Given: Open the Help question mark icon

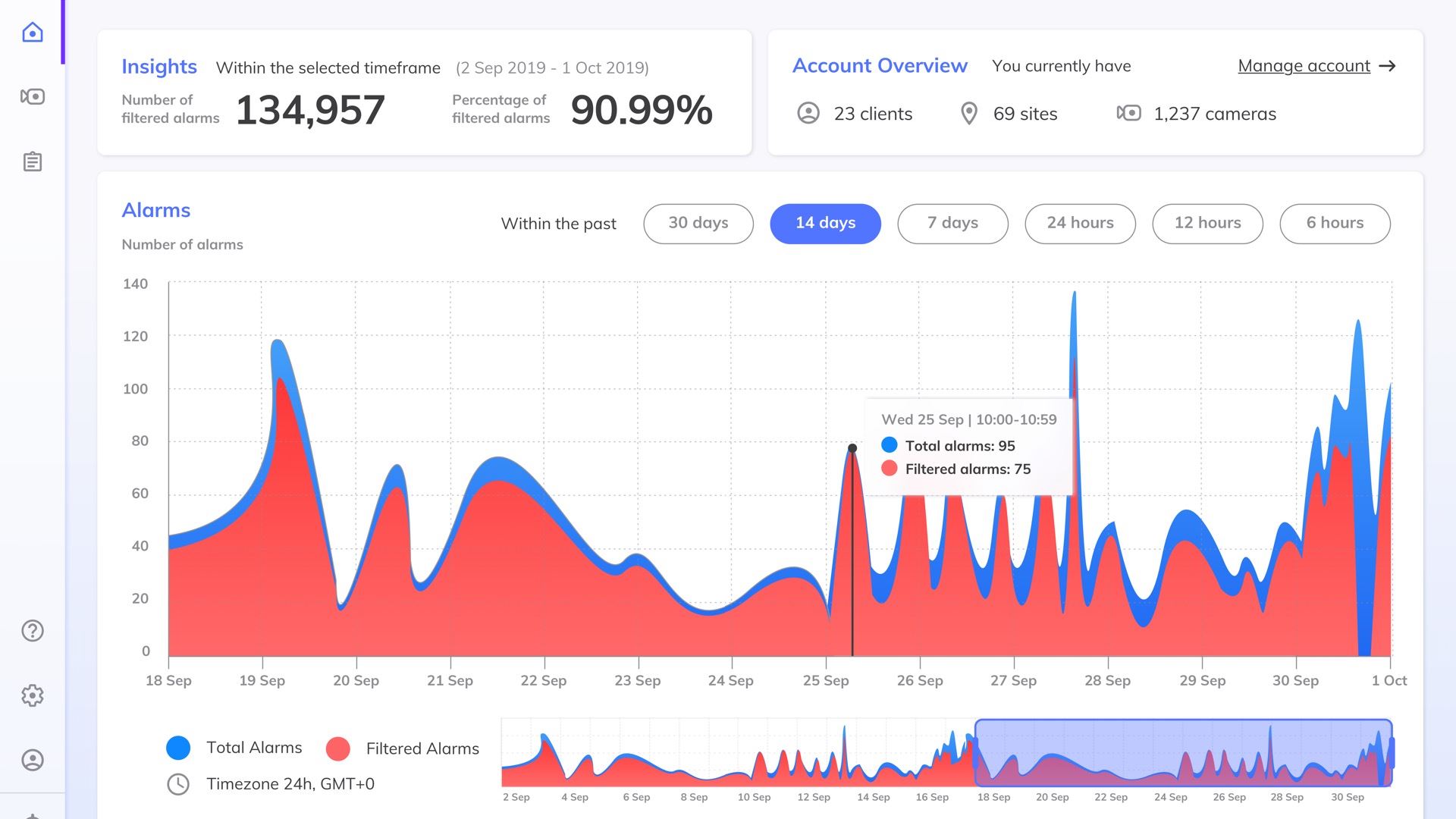Looking at the screenshot, I should 33,630.
